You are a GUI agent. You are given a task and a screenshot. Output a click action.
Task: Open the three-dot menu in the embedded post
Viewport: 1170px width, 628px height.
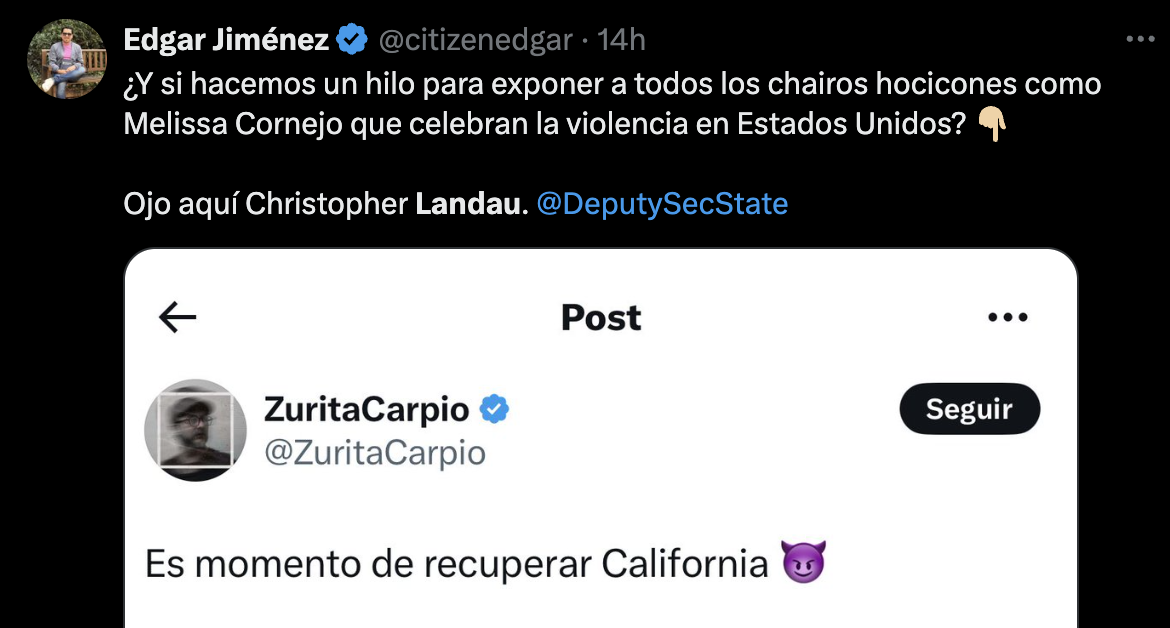[x=1008, y=318]
